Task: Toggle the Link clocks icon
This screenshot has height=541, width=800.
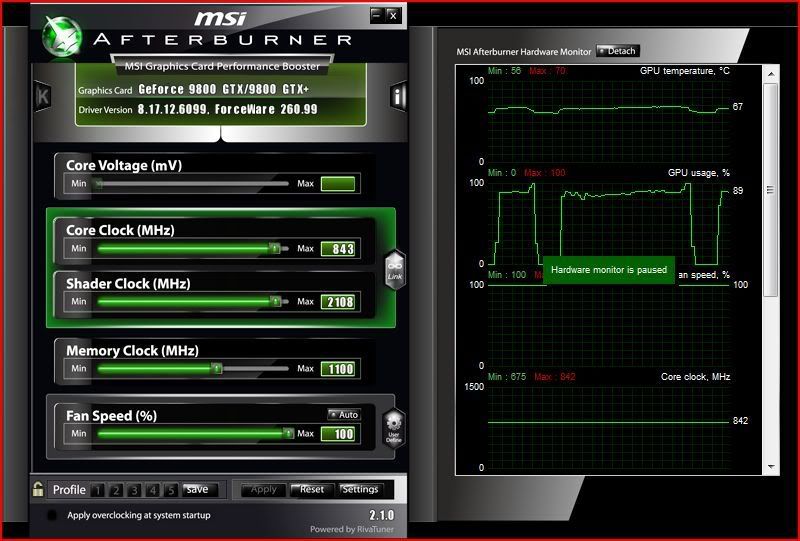Action: tap(395, 270)
